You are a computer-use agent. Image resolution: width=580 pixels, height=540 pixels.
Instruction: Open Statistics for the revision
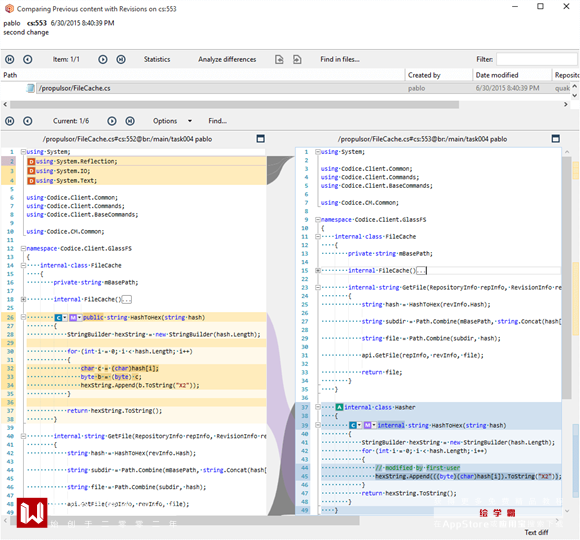coord(157,59)
